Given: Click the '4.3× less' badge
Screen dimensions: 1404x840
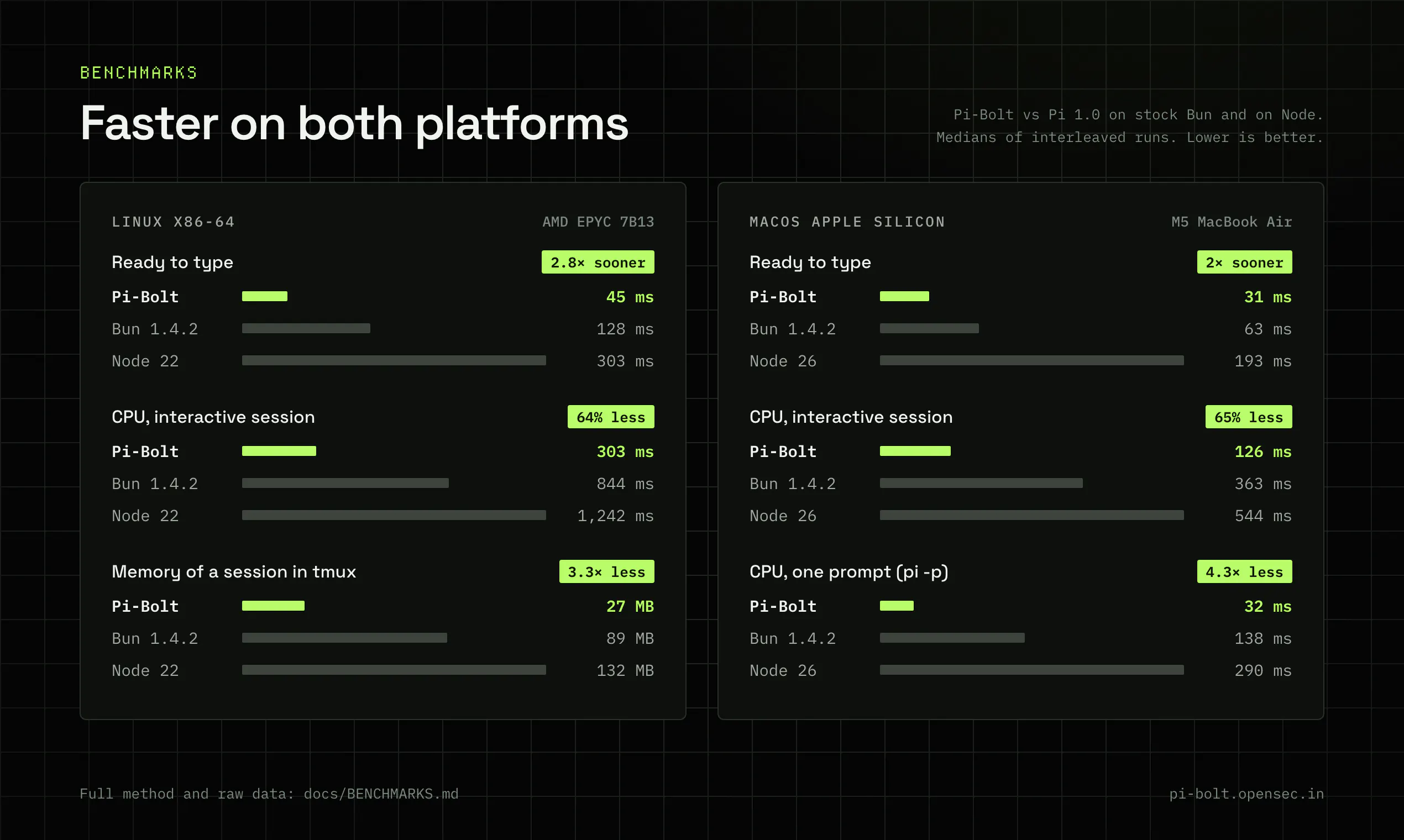Looking at the screenshot, I should tap(1244, 572).
